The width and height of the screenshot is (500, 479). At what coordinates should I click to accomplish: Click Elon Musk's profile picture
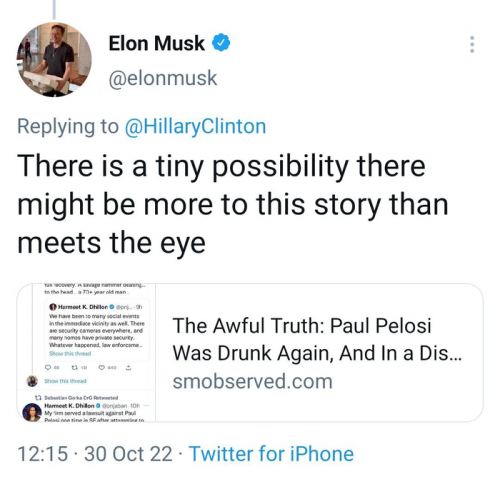(54, 60)
